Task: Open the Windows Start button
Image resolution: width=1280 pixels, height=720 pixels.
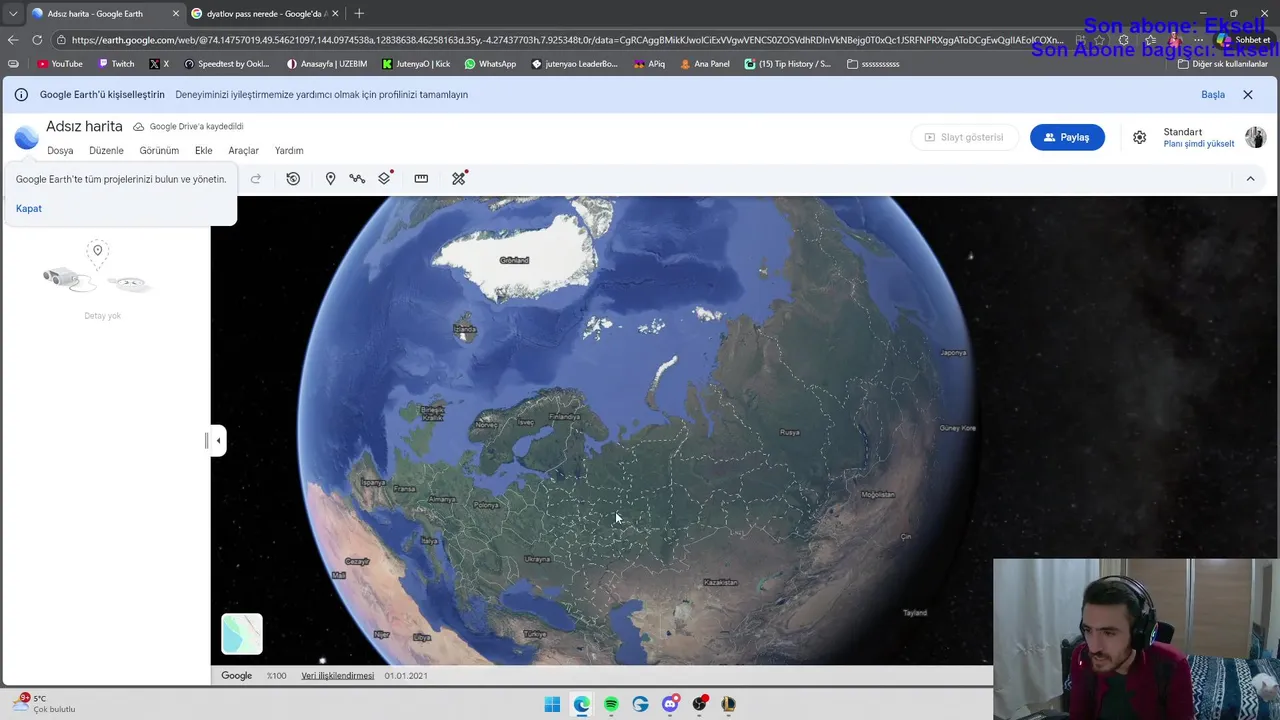Action: [552, 704]
